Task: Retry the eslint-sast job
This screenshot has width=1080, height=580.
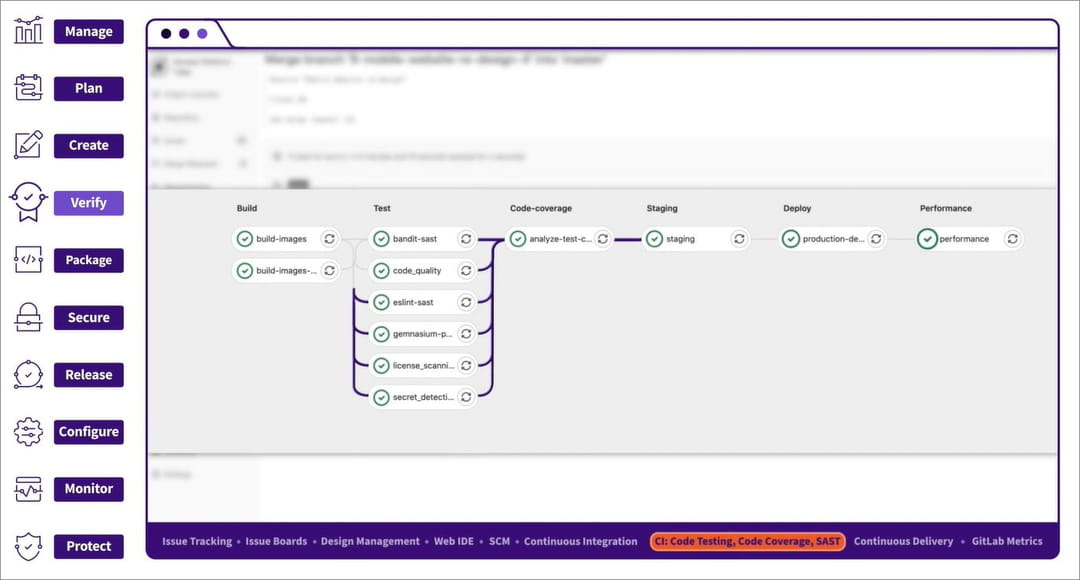Action: point(466,302)
